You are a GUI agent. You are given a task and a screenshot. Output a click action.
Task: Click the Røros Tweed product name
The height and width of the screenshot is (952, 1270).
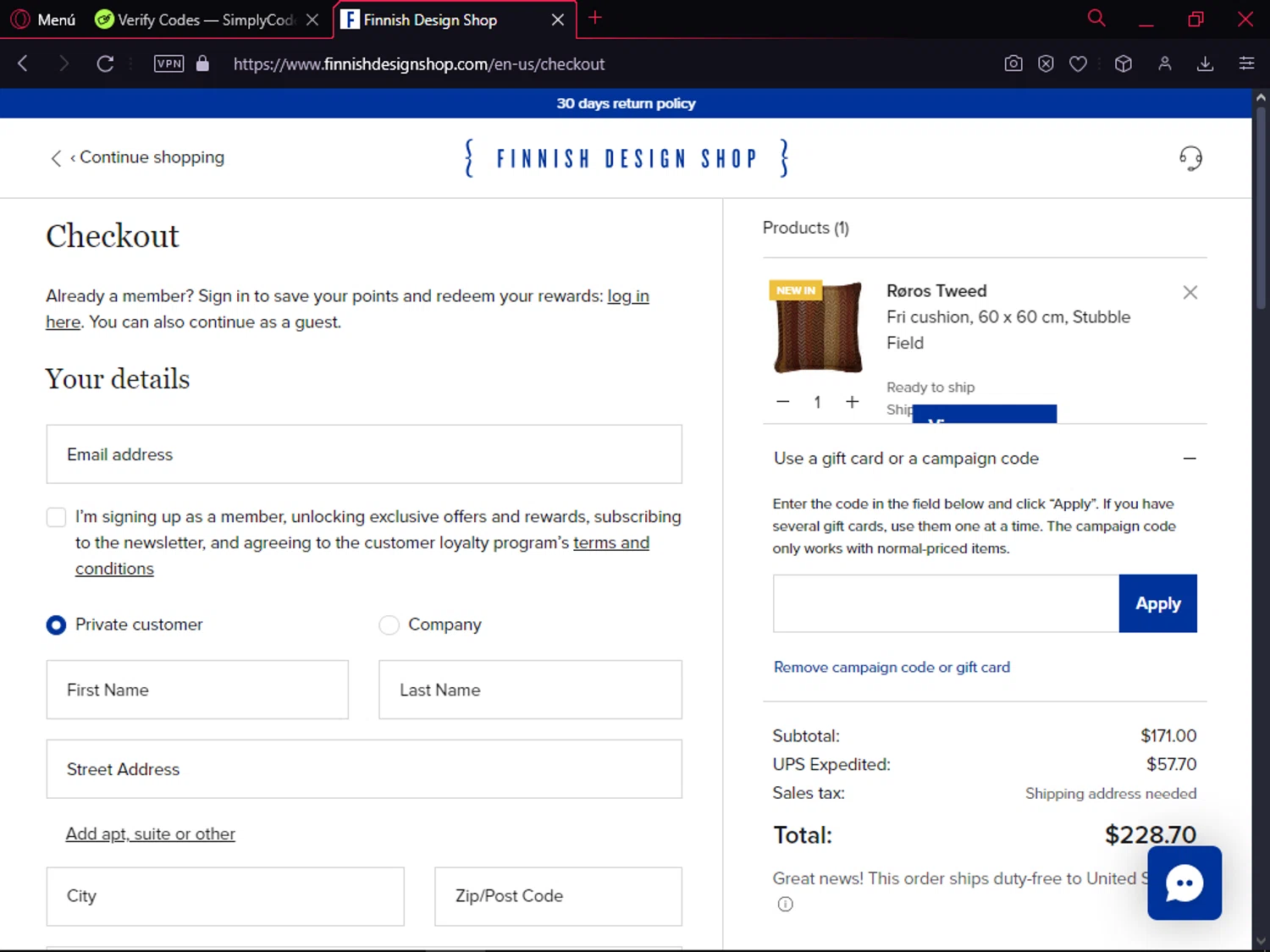click(x=936, y=291)
